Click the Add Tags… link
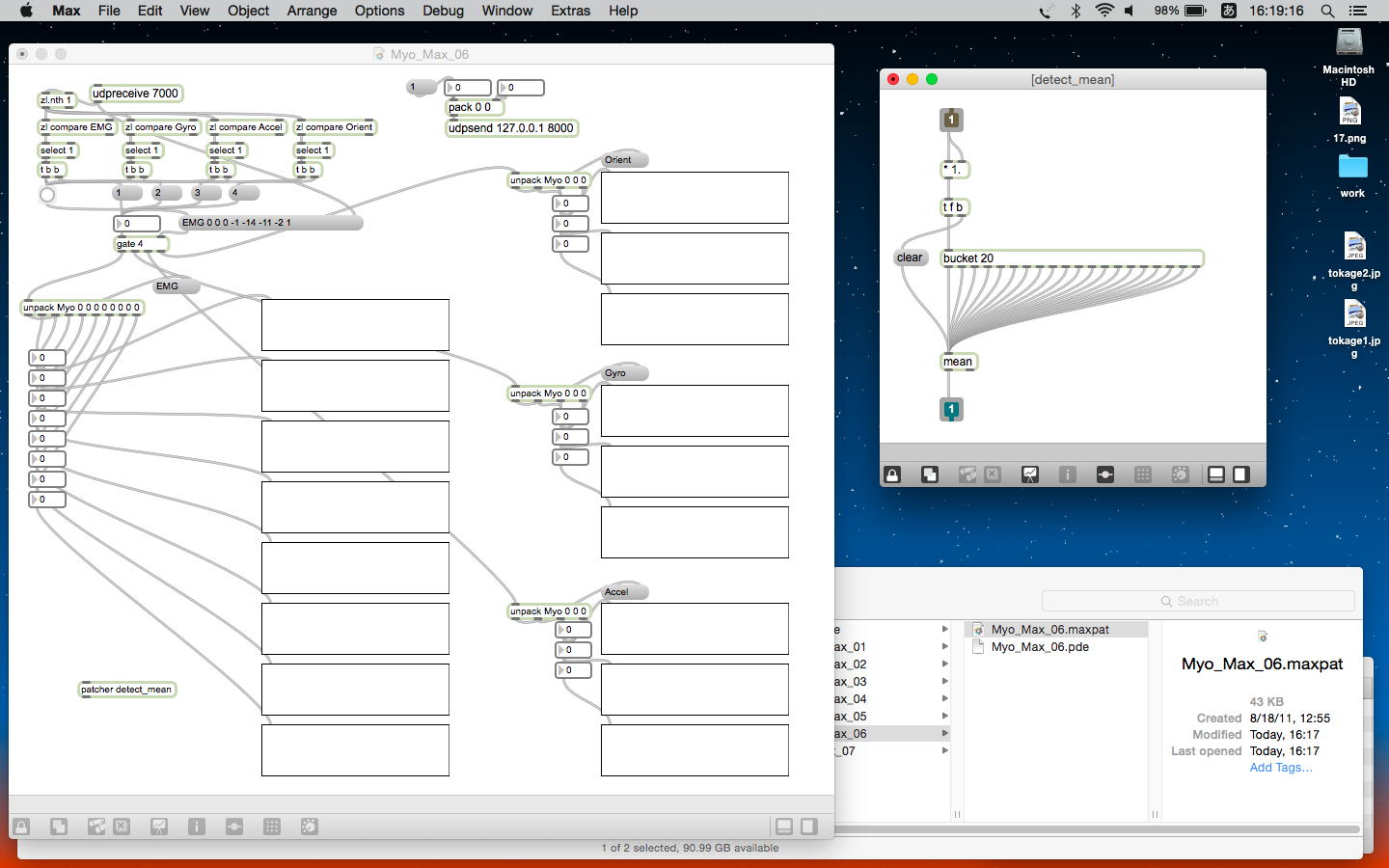1389x868 pixels. click(1280, 768)
